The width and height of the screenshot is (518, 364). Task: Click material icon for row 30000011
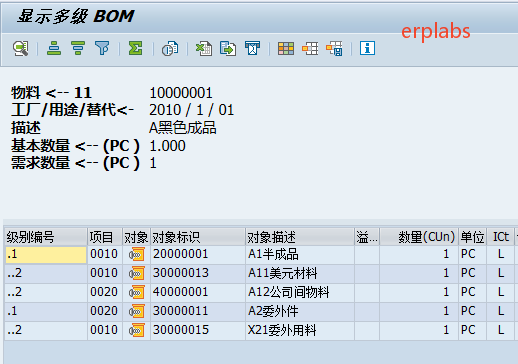[x=137, y=312]
